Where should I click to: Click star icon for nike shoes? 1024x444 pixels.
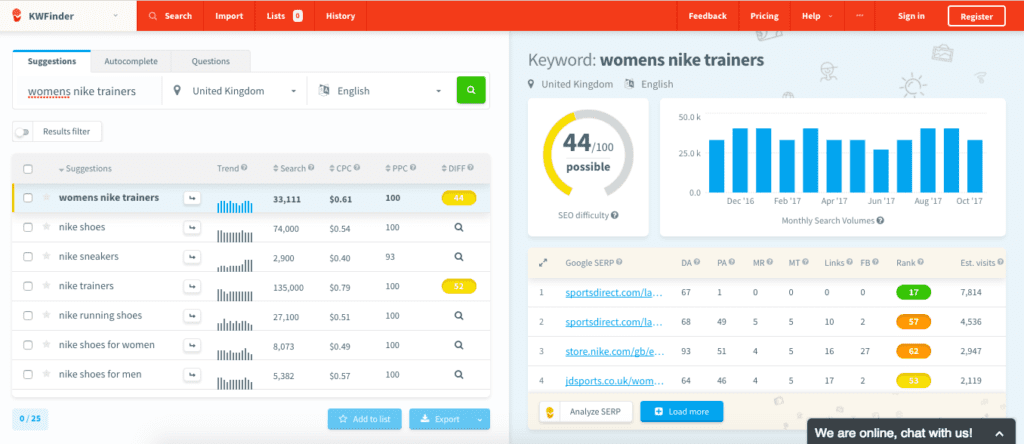(x=46, y=227)
